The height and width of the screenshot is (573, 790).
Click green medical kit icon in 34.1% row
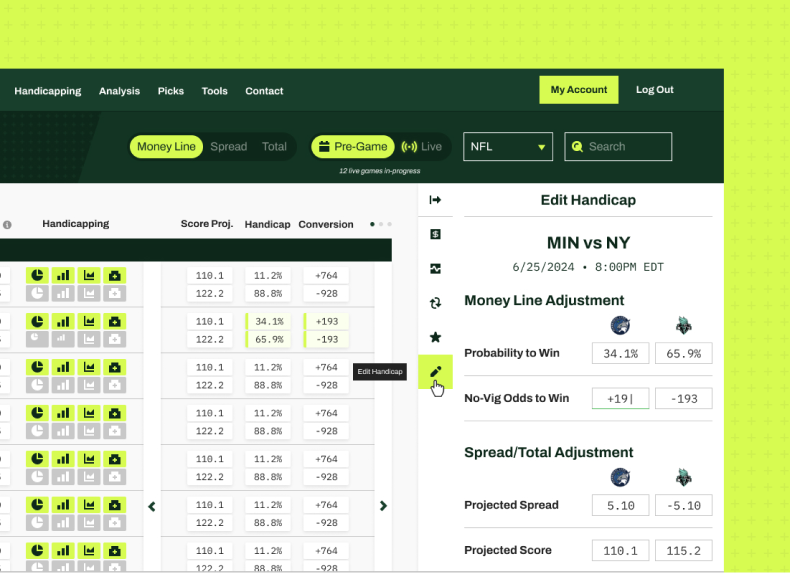[114, 322]
